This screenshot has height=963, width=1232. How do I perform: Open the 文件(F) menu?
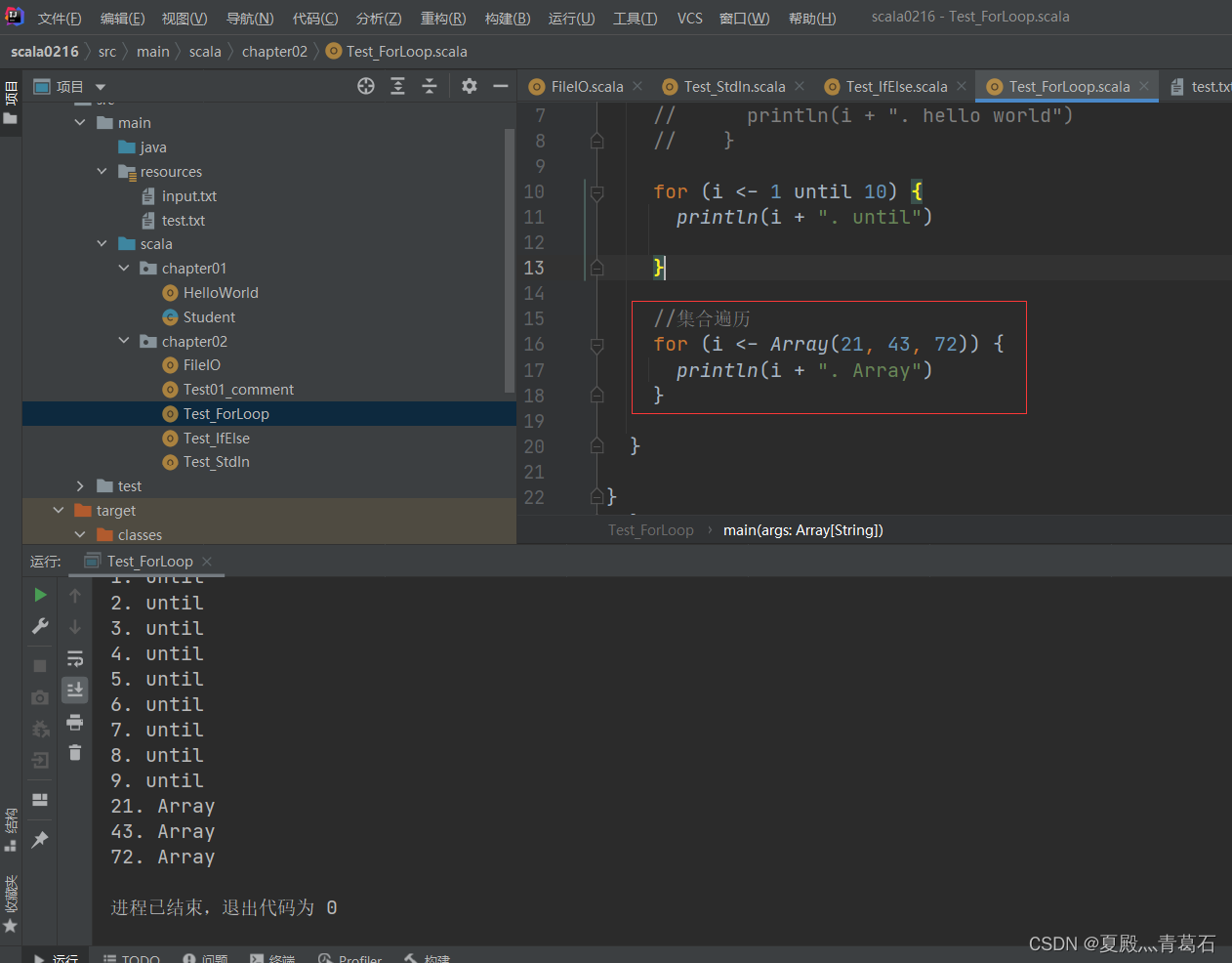[60, 18]
